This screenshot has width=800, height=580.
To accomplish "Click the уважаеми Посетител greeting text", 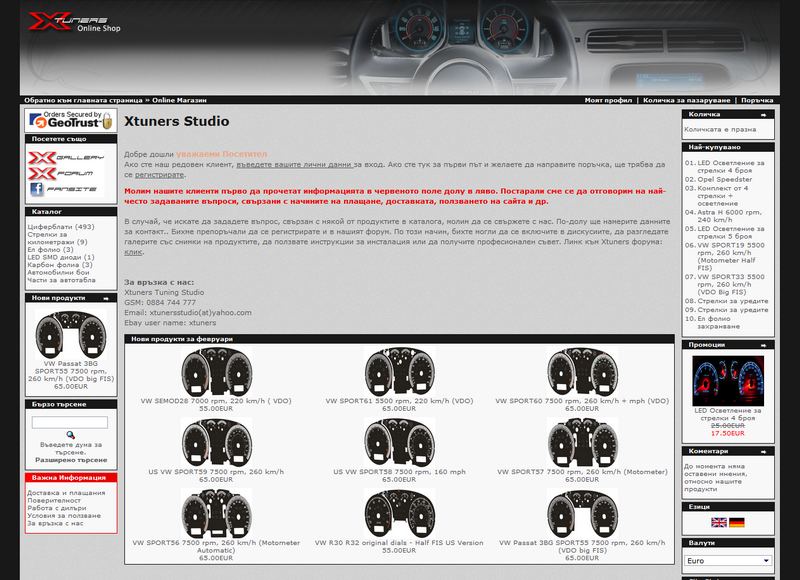I will coord(221,154).
